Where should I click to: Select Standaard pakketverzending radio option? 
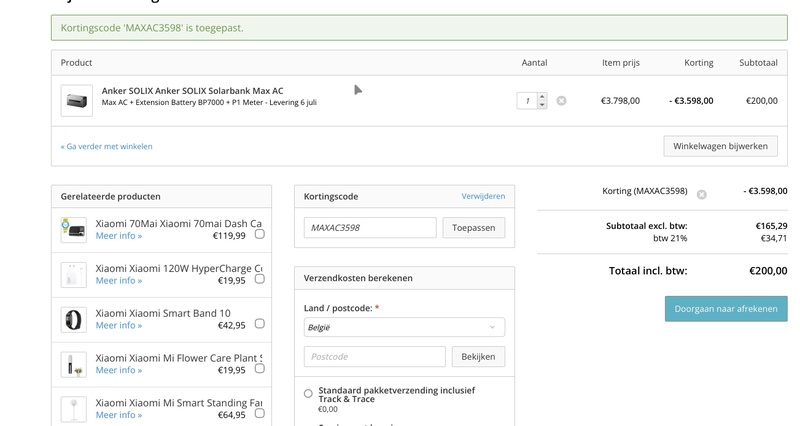[x=308, y=393]
